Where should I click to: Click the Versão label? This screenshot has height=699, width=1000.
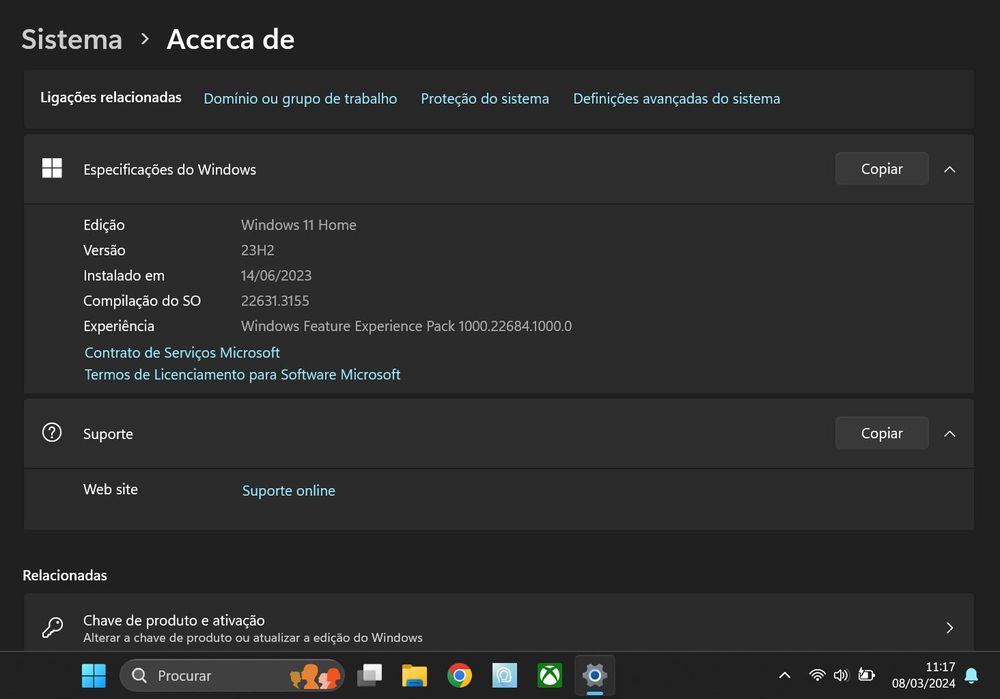(104, 250)
